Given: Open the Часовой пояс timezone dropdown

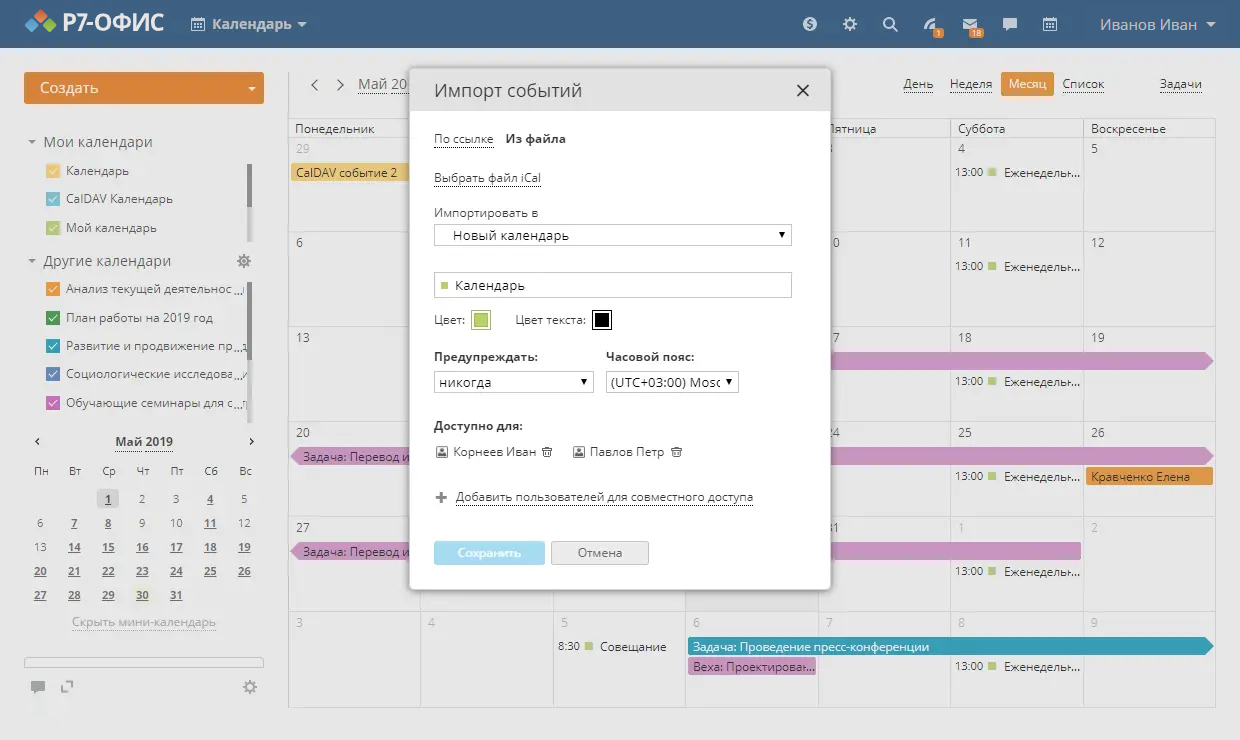Looking at the screenshot, I should pos(672,382).
